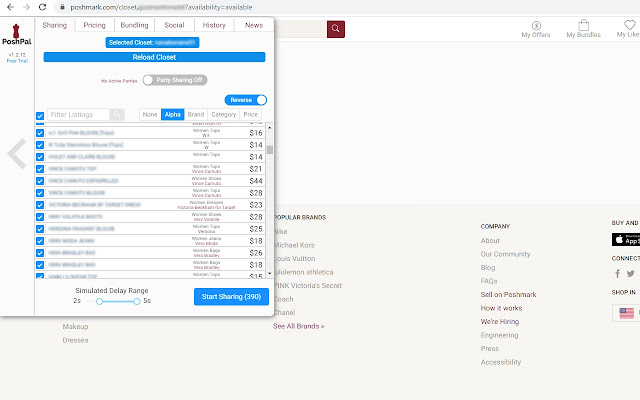640x400 pixels.
Task: Toggle the Reverse switch
Action: pos(246,100)
